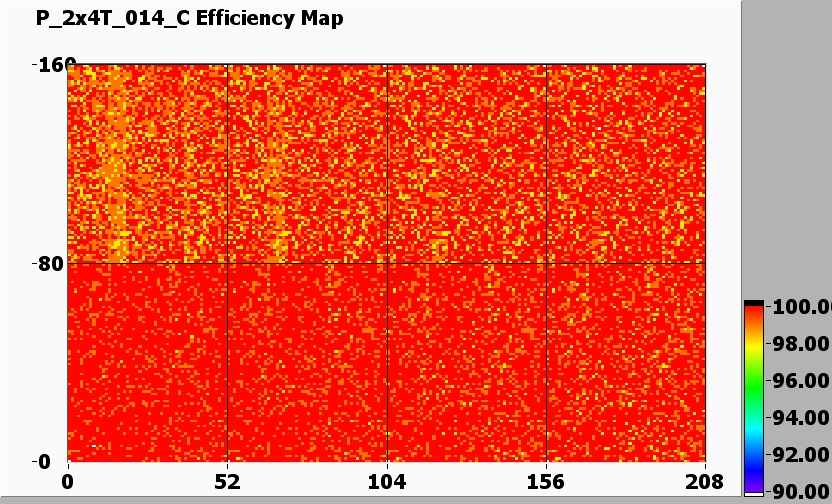Pick the 94.00 color scale label
Image resolution: width=832 pixels, height=504 pixels.
point(800,418)
